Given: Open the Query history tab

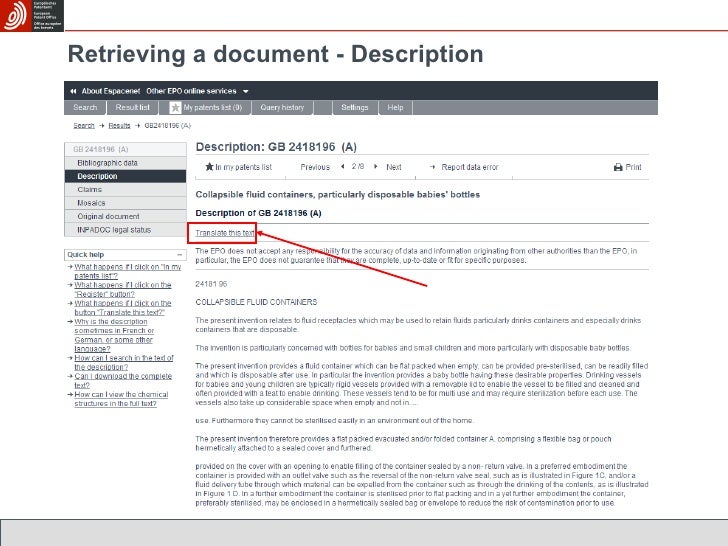Looking at the screenshot, I should pos(282,108).
